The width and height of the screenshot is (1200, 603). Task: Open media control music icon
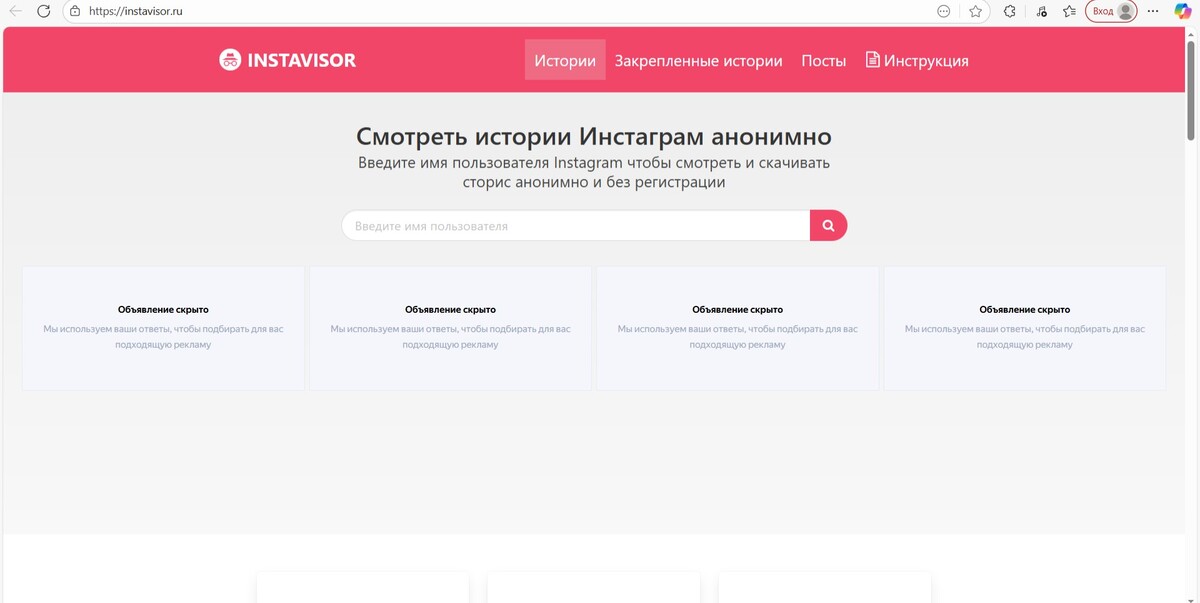coord(1041,12)
